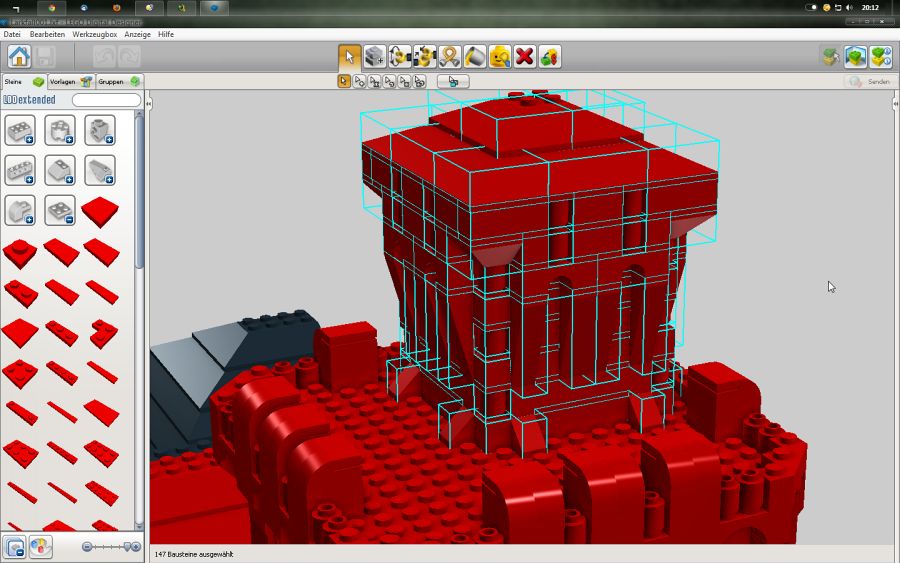Screen dimensions: 900x563
Task: Select the Hide tool with minifigure head
Action: click(500, 56)
